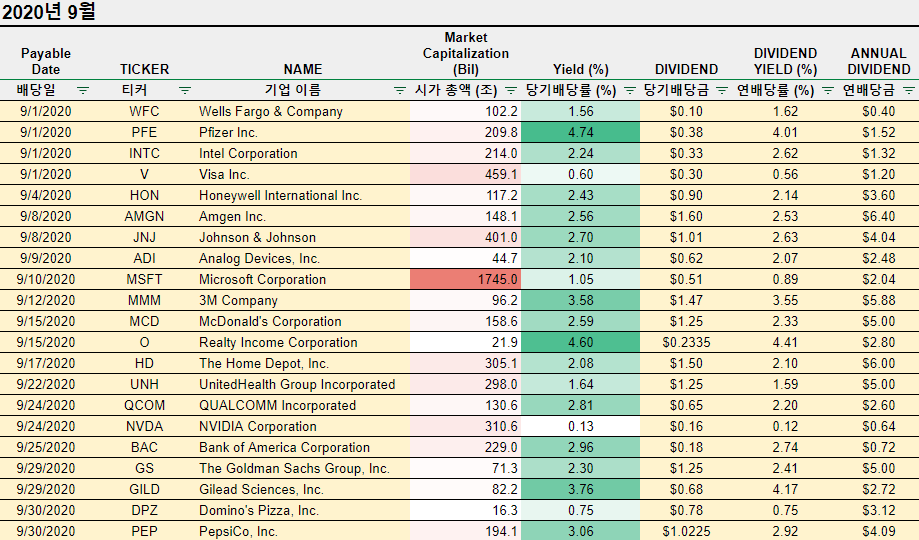Open filter dropdown for 티커 column

[x=185, y=90]
